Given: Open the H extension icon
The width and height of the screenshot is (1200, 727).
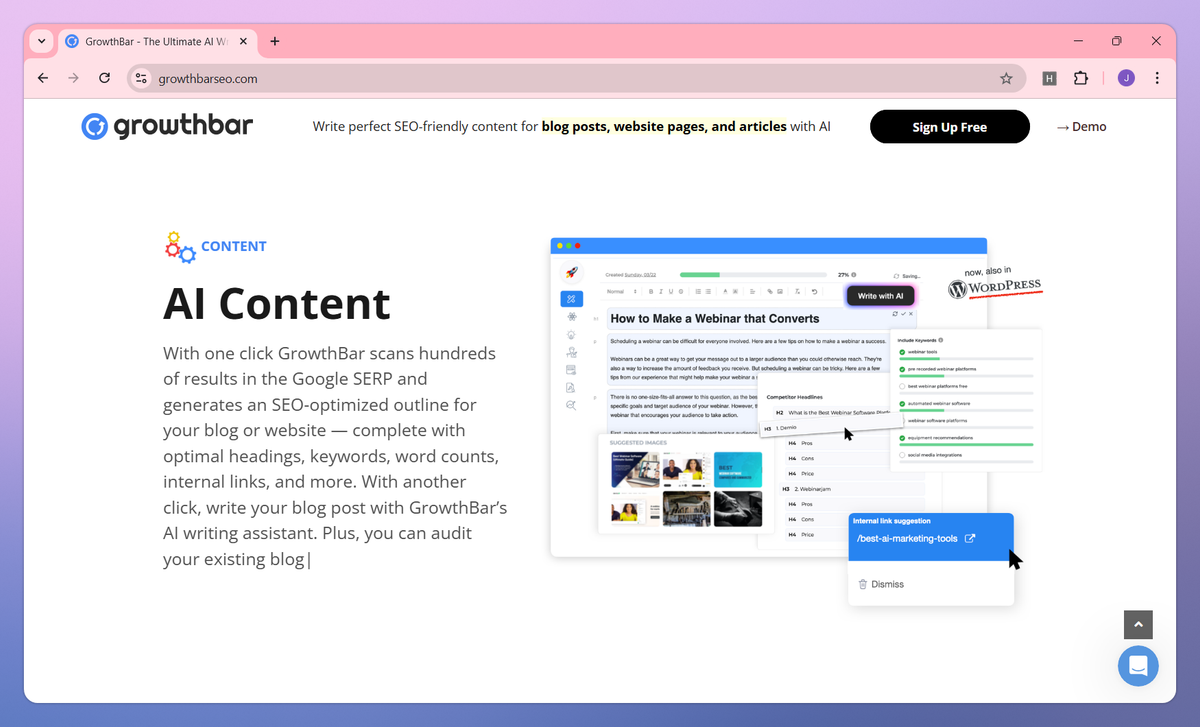Looking at the screenshot, I should point(1049,78).
